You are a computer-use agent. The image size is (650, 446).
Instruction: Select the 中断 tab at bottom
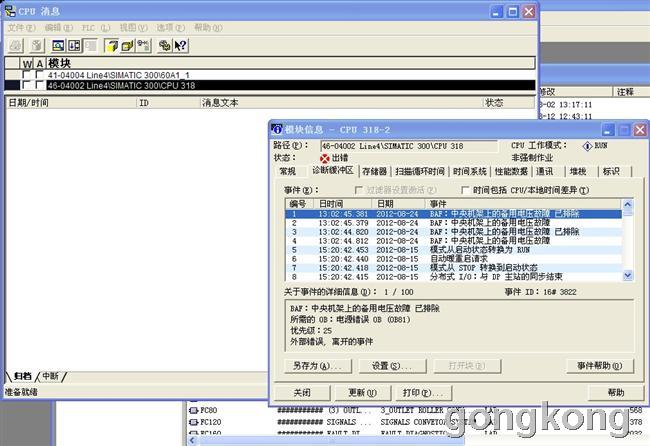coord(50,376)
